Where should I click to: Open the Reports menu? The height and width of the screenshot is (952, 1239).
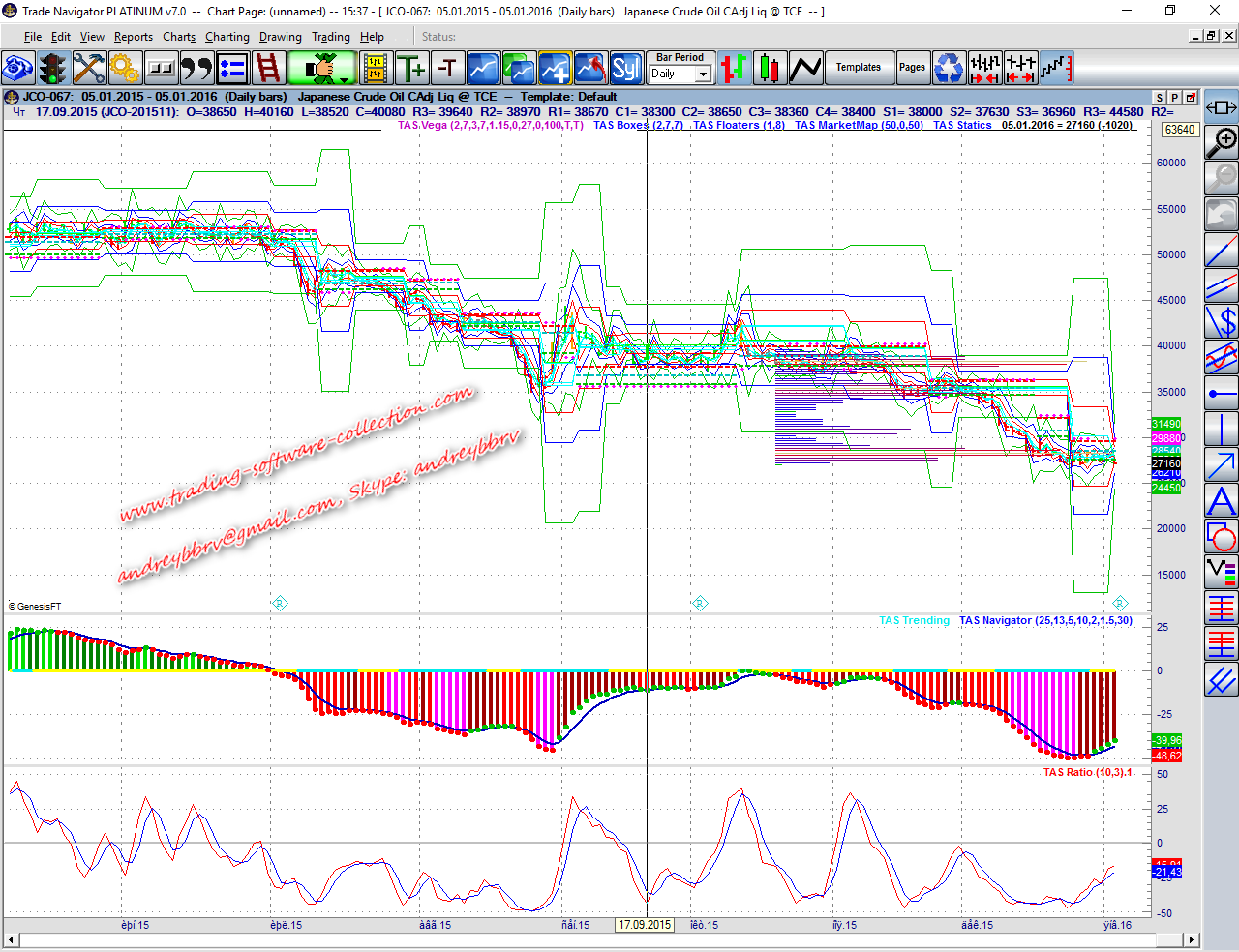[133, 37]
